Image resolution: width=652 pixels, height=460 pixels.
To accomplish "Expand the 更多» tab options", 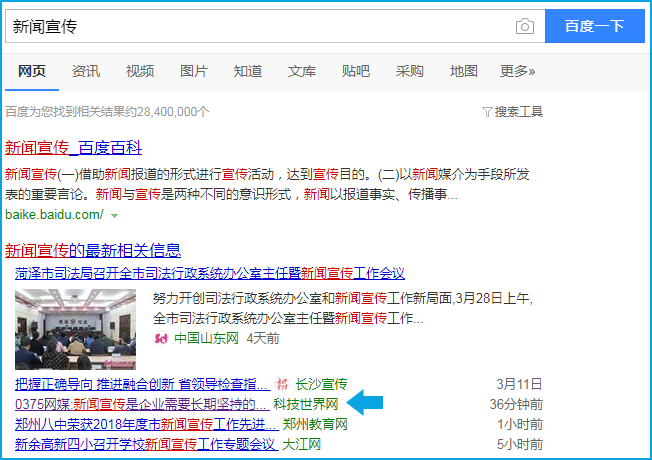I will point(517,71).
